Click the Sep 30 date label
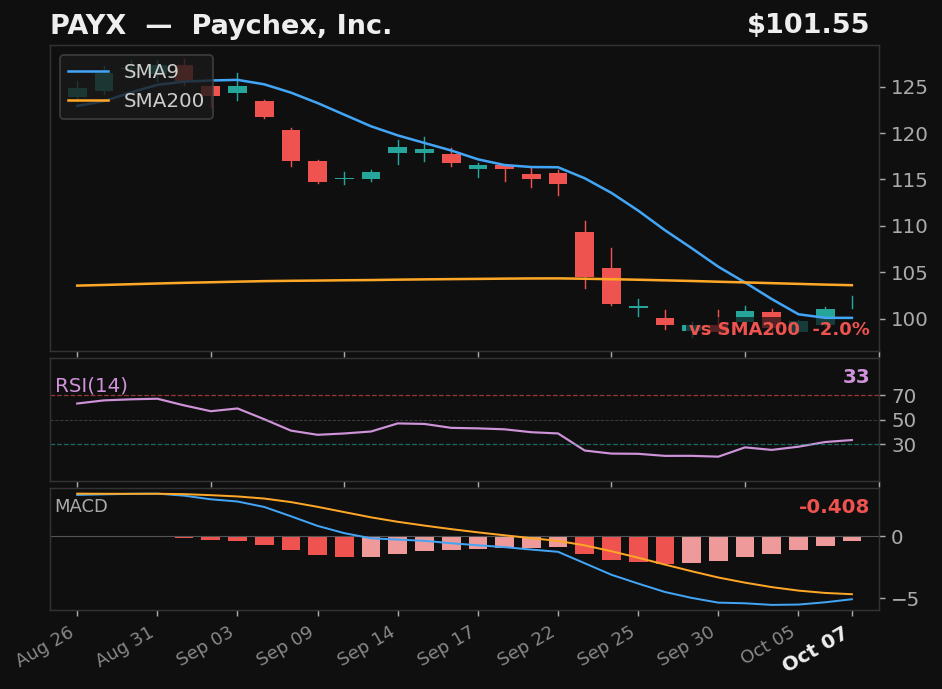 pyautogui.click(x=687, y=645)
